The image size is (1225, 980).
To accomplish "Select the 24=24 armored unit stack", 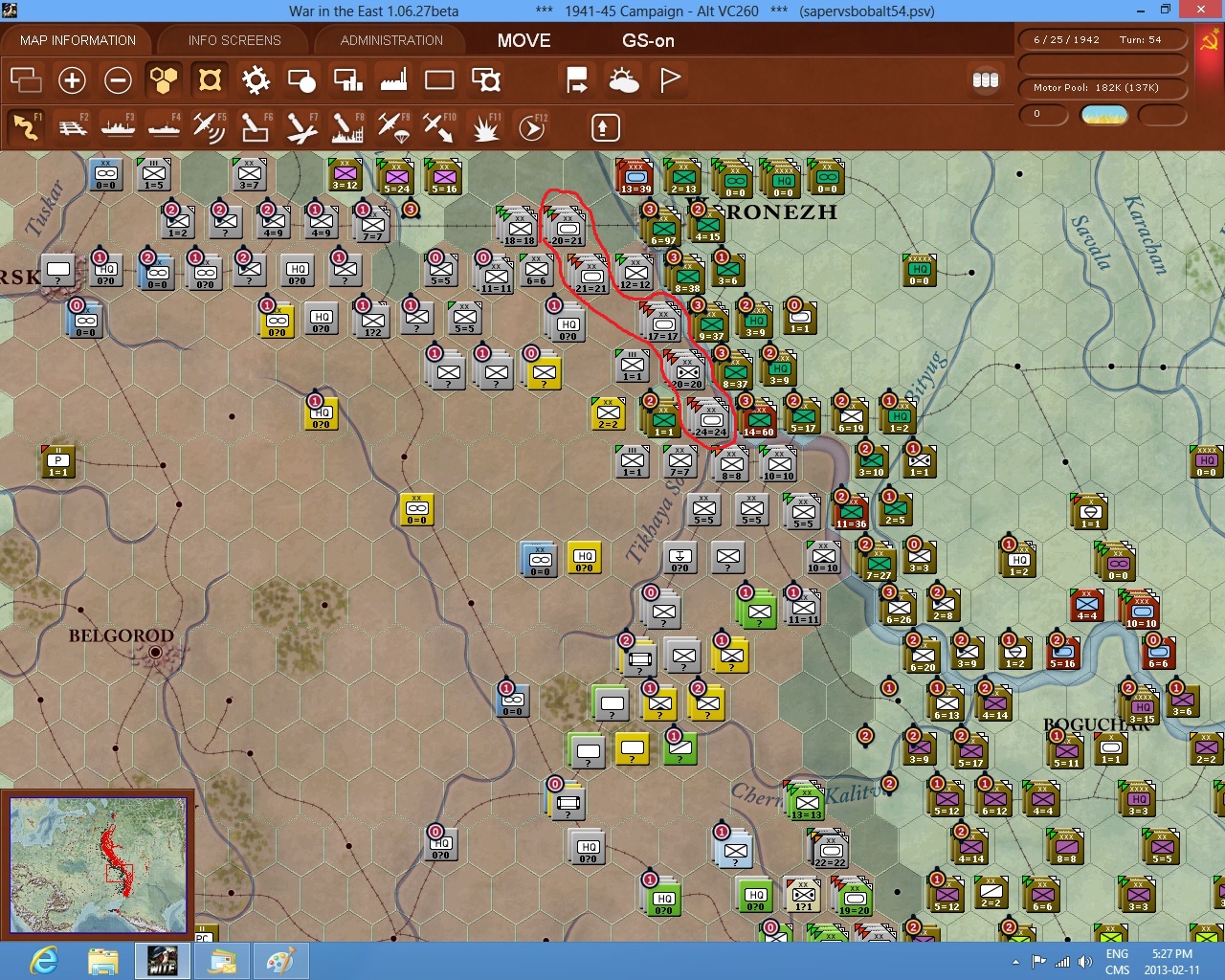I will tap(710, 418).
